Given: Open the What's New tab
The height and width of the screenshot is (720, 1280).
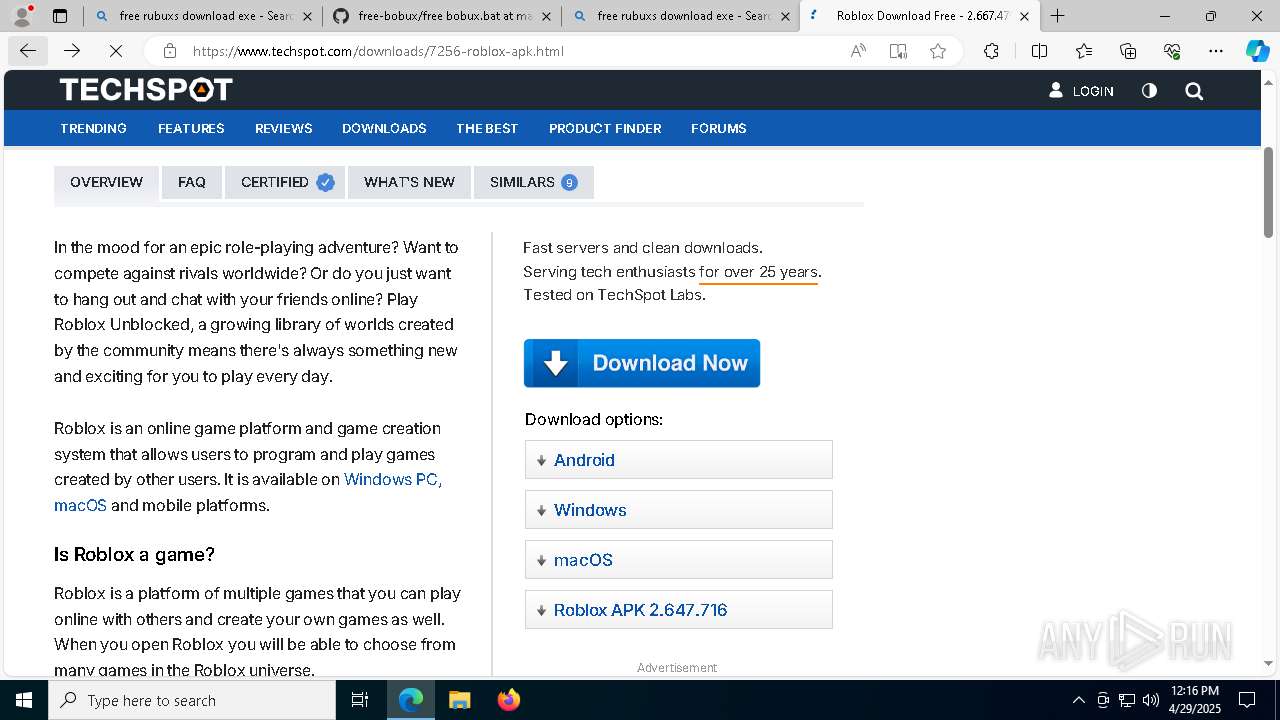Looking at the screenshot, I should click(x=409, y=182).
